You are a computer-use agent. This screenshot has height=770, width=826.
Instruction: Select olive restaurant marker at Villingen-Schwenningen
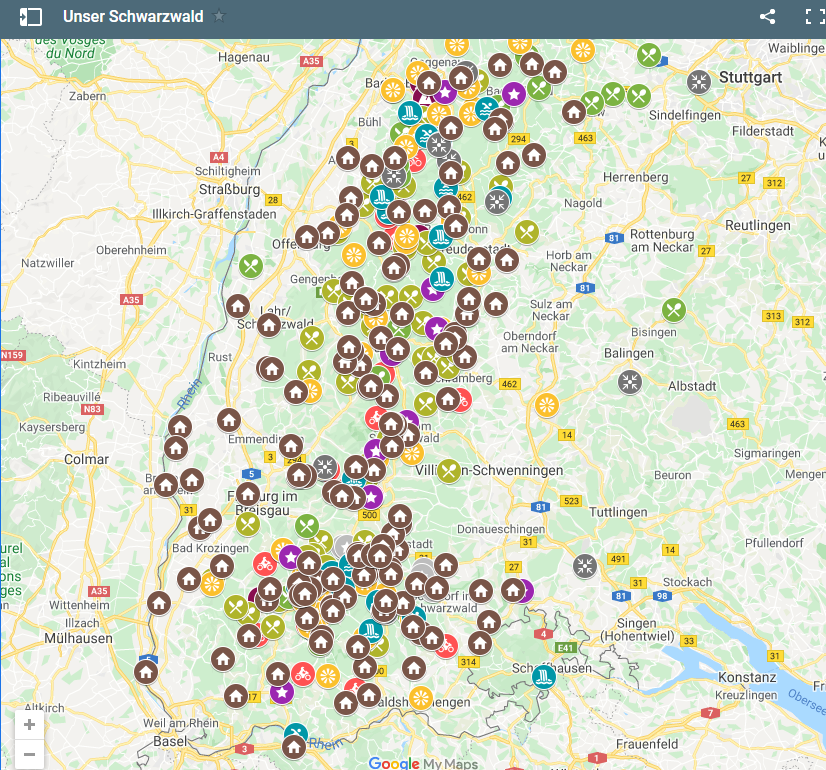449,471
